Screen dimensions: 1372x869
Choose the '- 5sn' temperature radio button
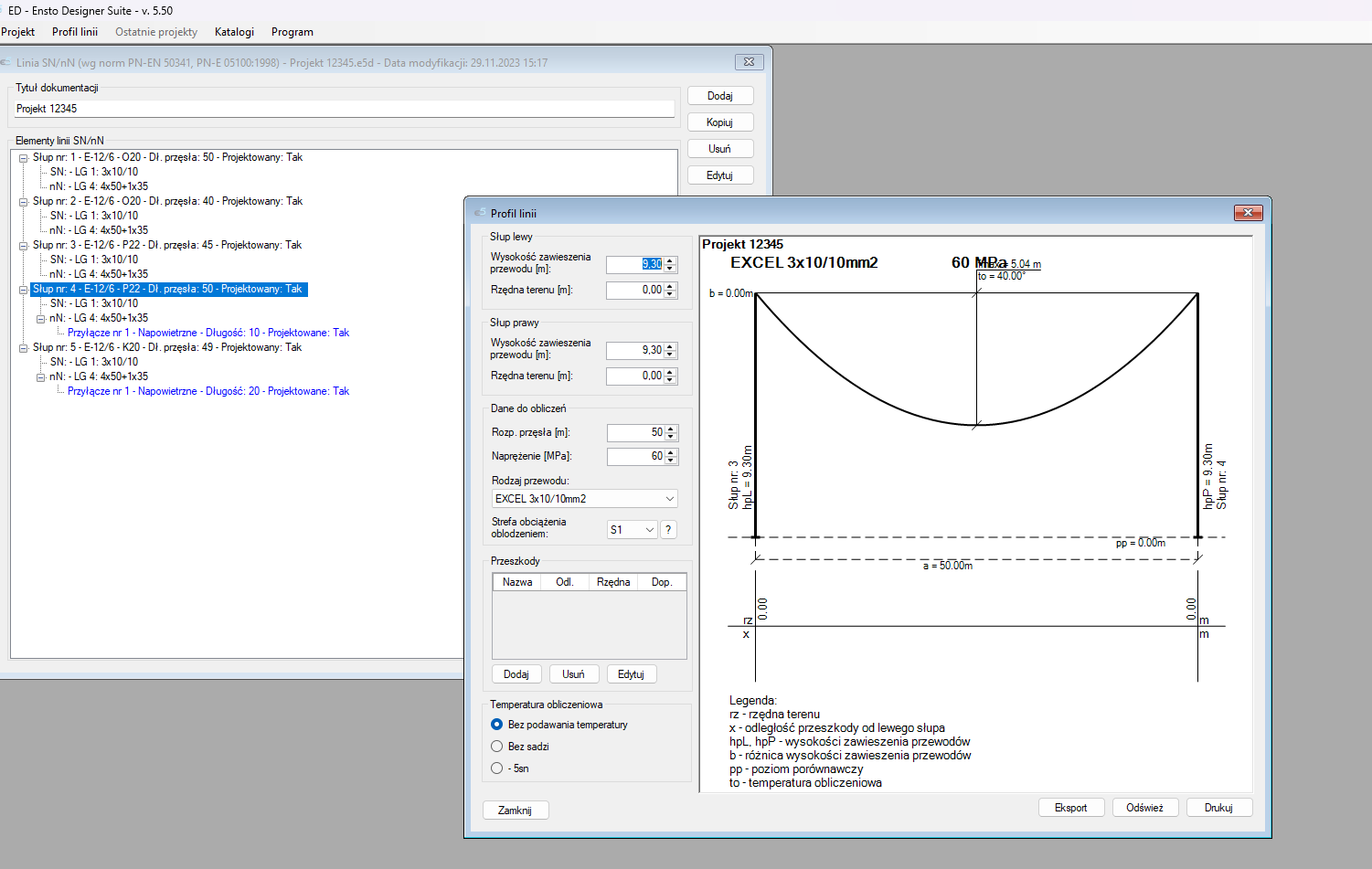[x=497, y=768]
